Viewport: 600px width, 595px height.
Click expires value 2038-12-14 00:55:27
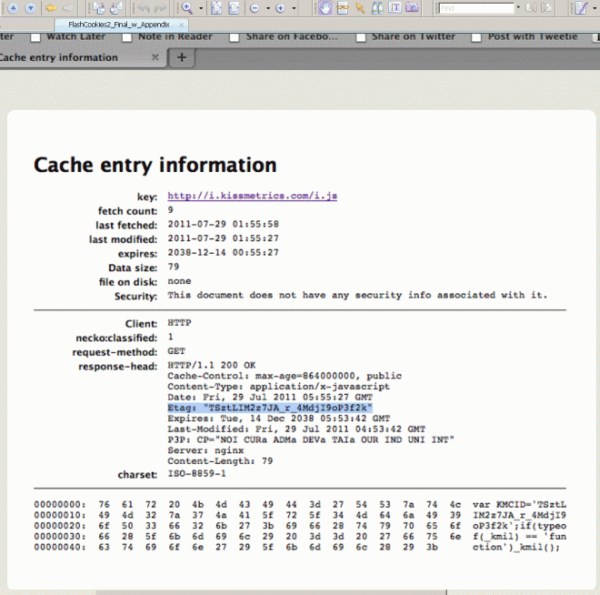click(223, 253)
